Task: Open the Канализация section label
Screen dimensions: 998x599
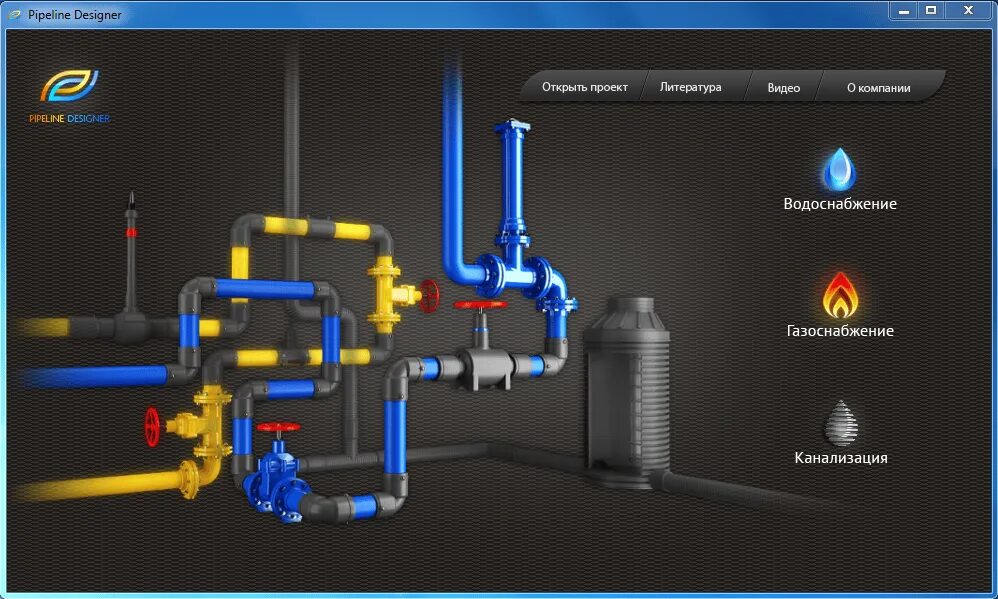Action: coord(841,457)
